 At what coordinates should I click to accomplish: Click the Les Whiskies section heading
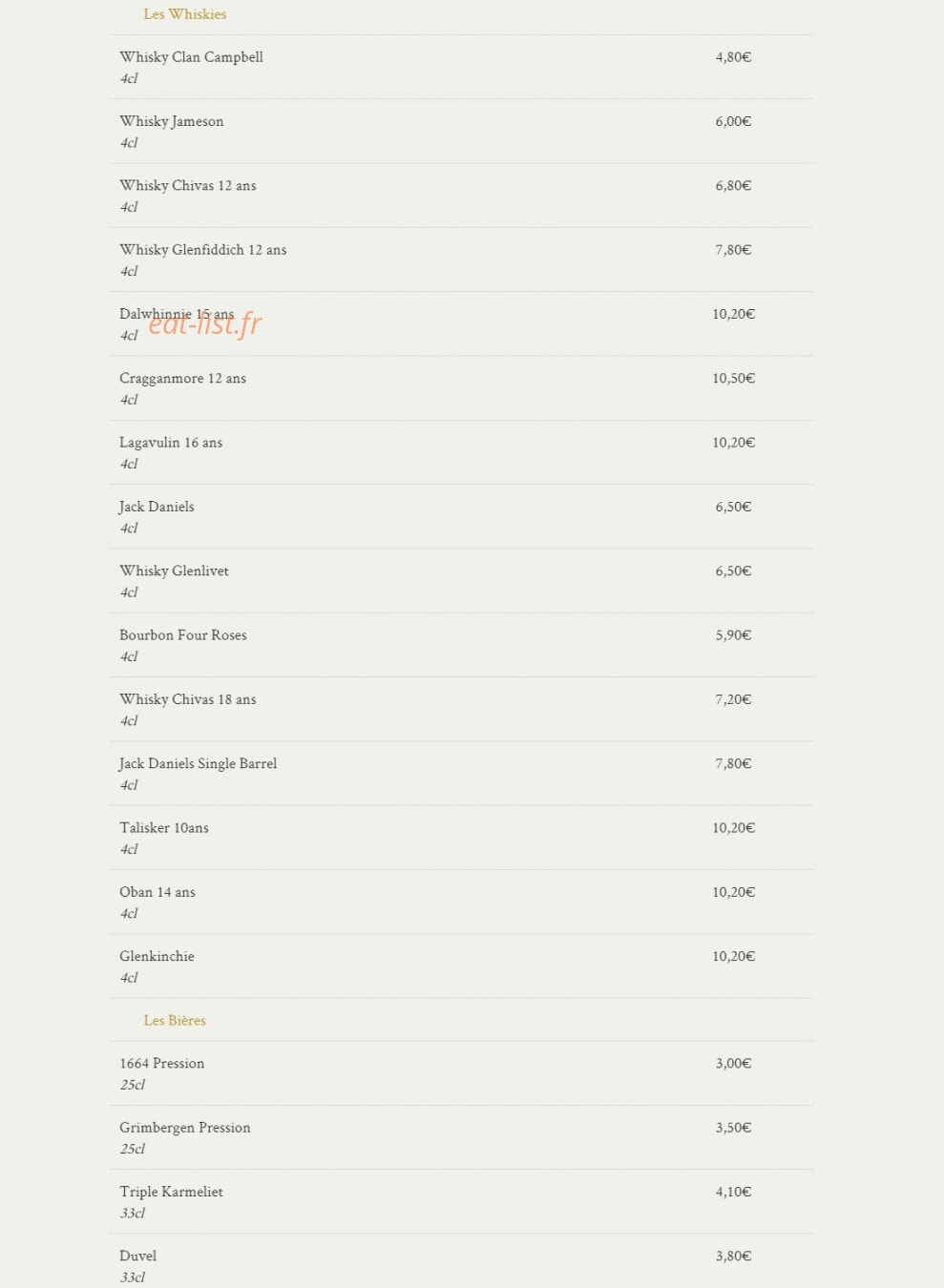(x=185, y=14)
